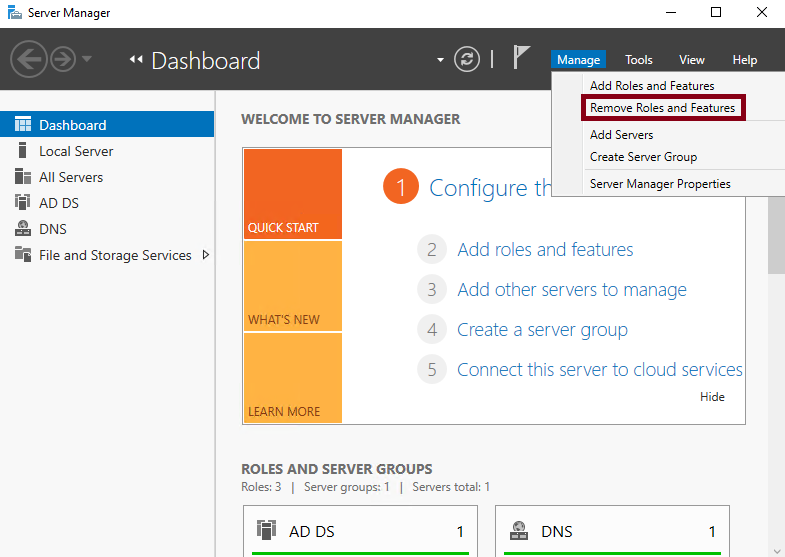Click the Server Manager title bar icon
This screenshot has width=785, height=557.
click(x=15, y=12)
